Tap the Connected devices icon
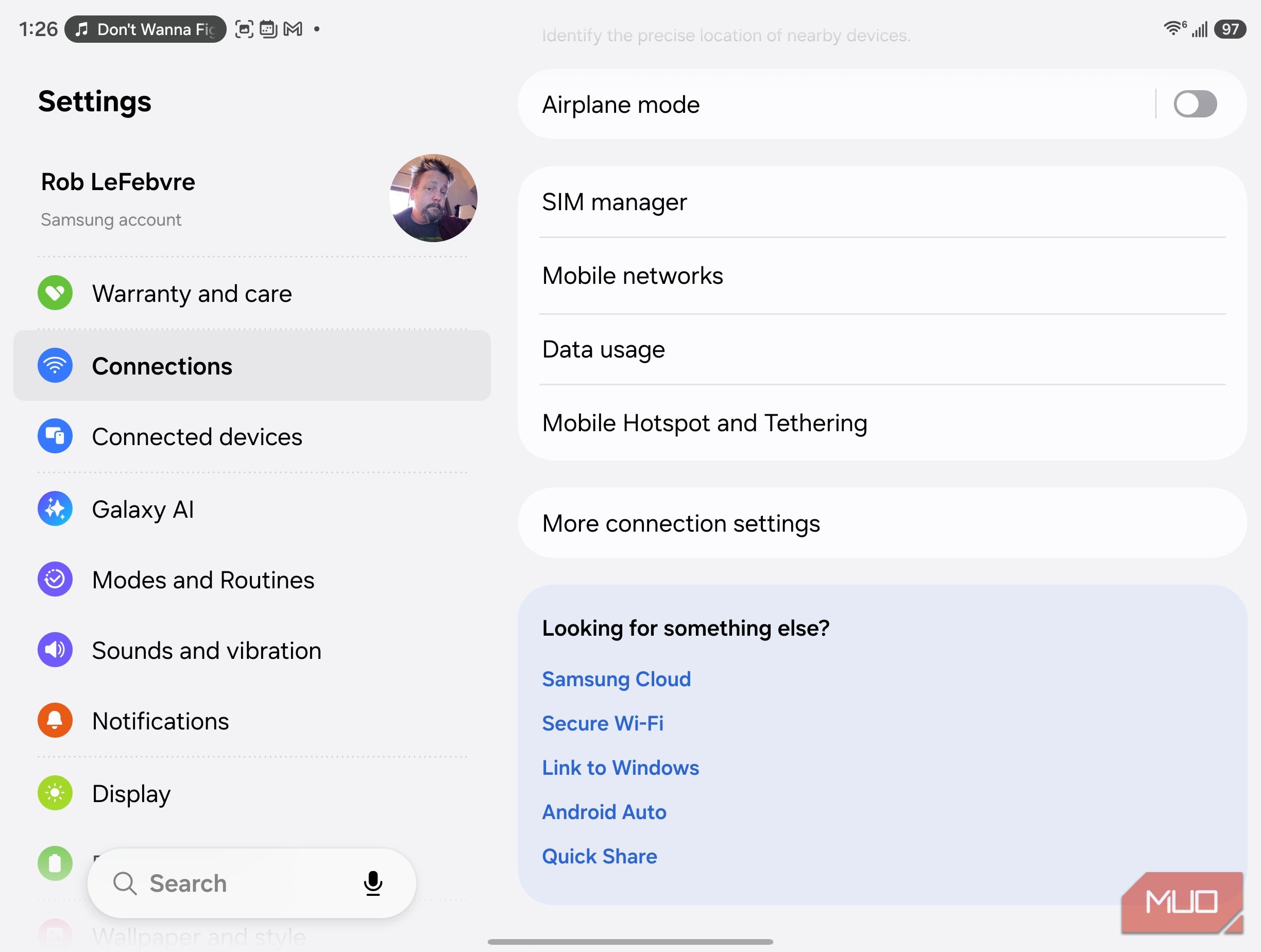1261x952 pixels. [x=55, y=436]
